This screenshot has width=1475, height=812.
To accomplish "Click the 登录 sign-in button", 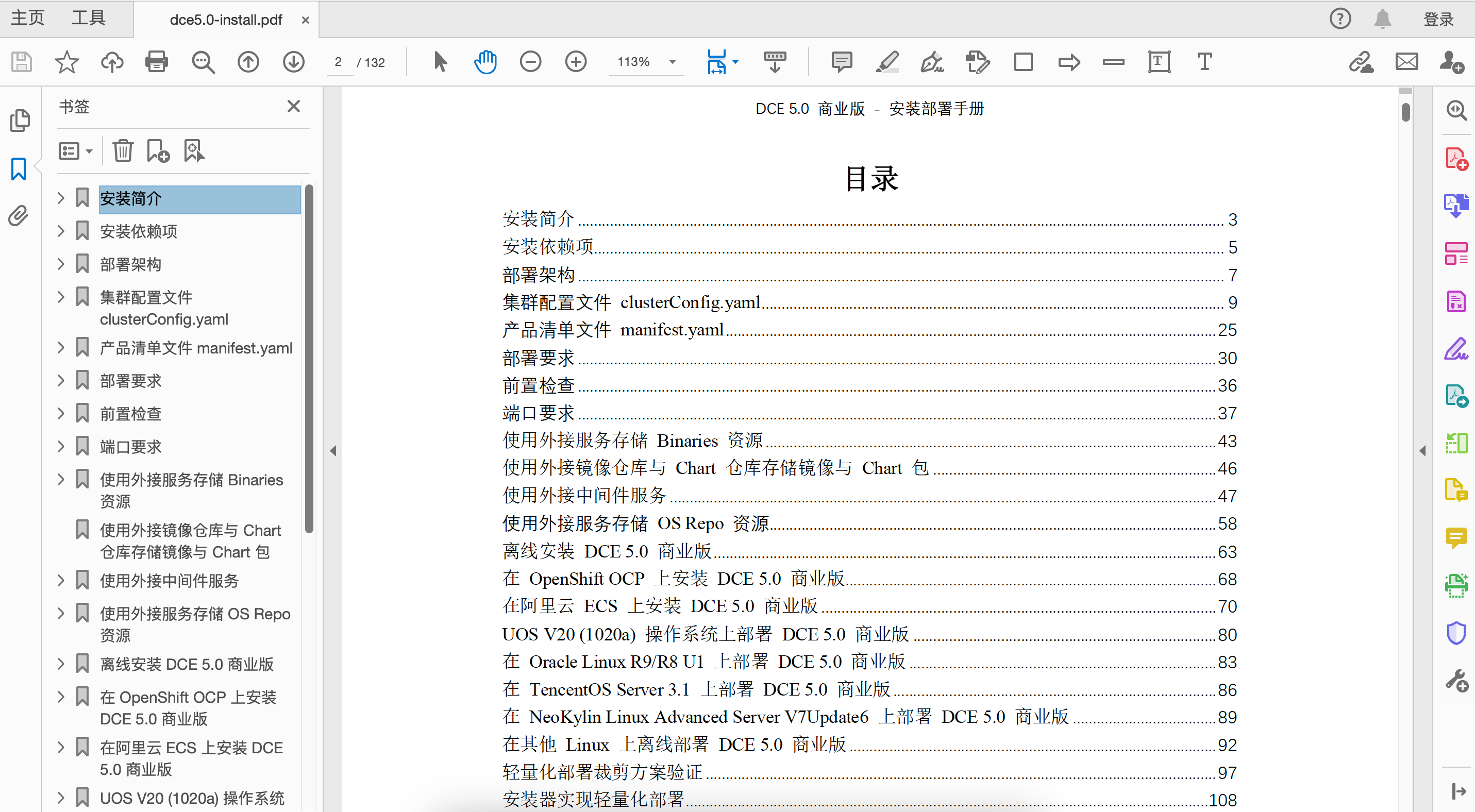I will tap(1438, 20).
